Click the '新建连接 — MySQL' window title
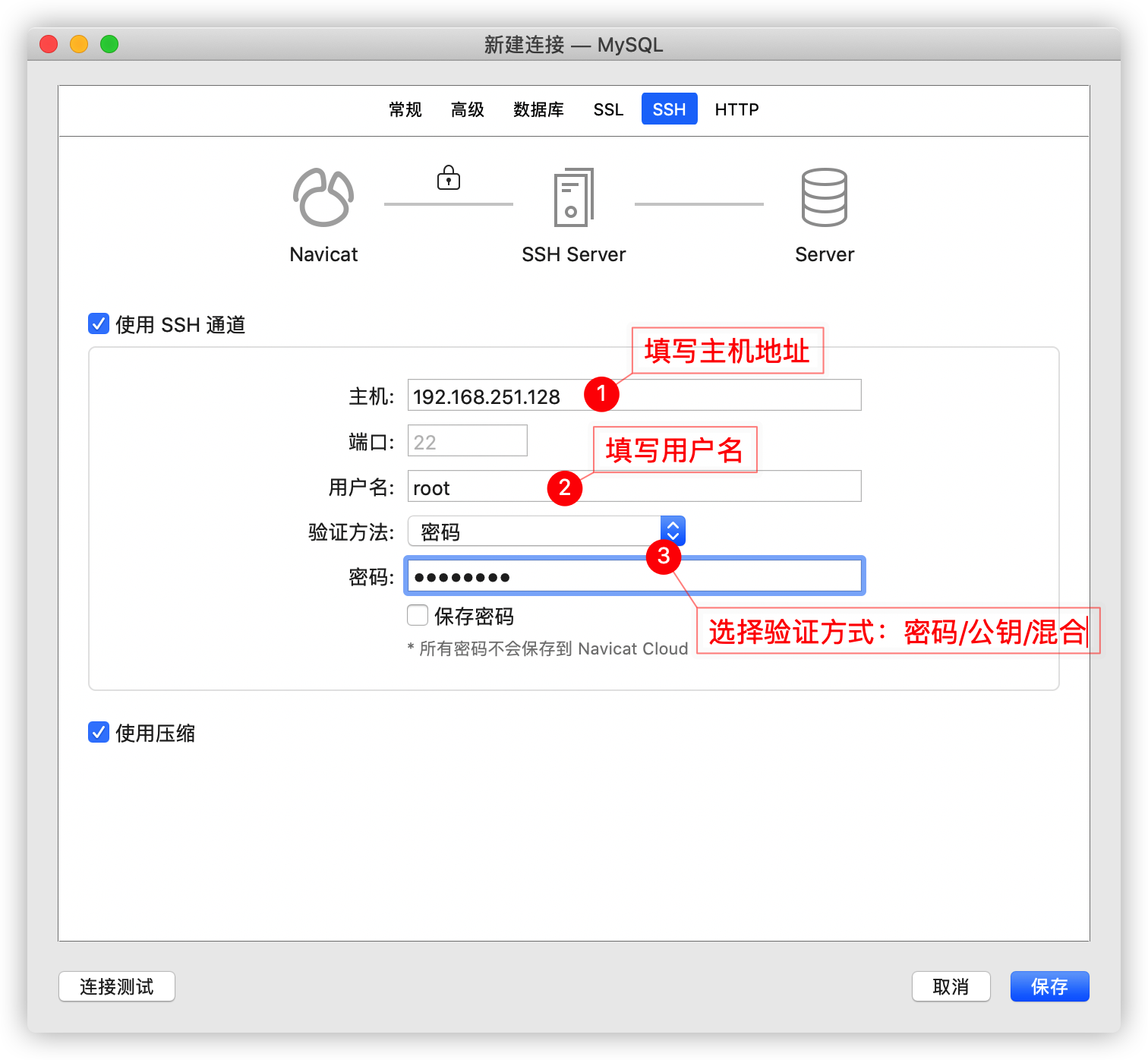Screen dimensions: 1148x1060 point(574,45)
